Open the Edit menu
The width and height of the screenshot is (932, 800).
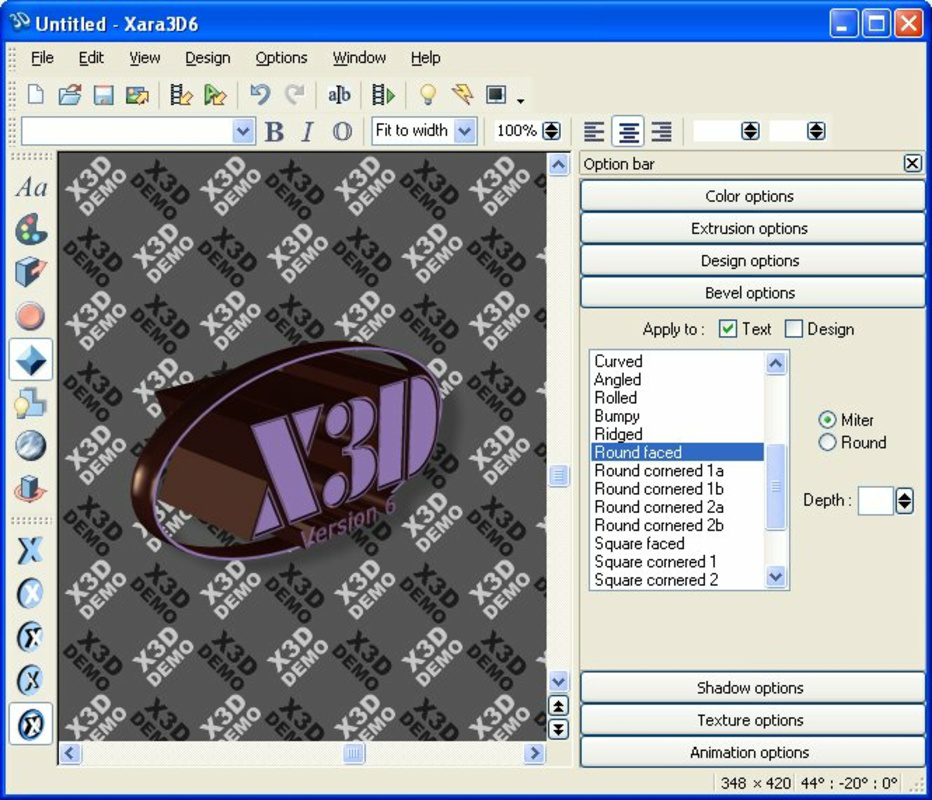pos(91,58)
